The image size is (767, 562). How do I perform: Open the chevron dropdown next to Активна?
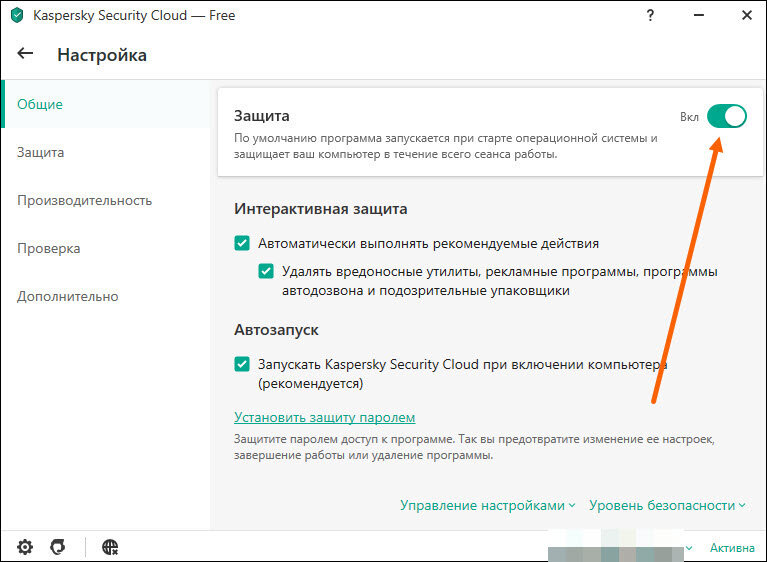pyautogui.click(x=689, y=548)
